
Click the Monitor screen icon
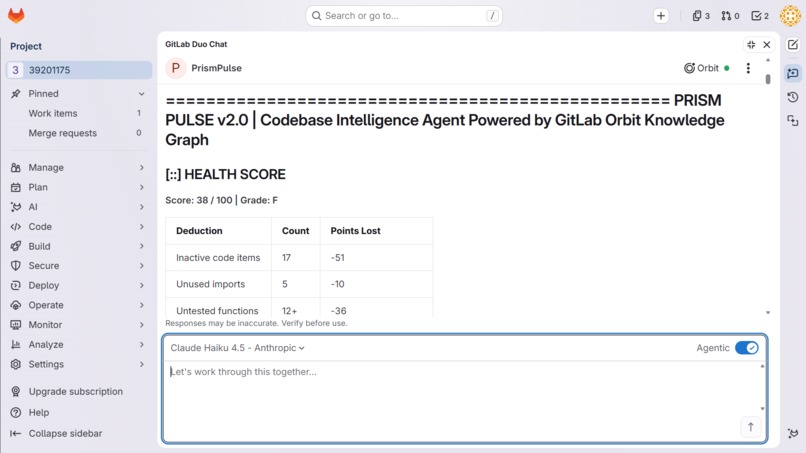[16, 324]
